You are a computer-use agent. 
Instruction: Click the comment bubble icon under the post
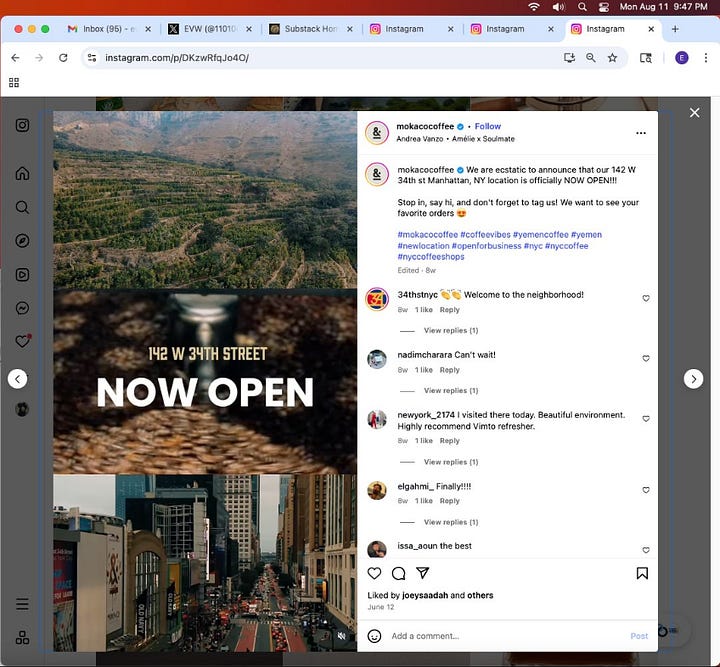click(399, 573)
